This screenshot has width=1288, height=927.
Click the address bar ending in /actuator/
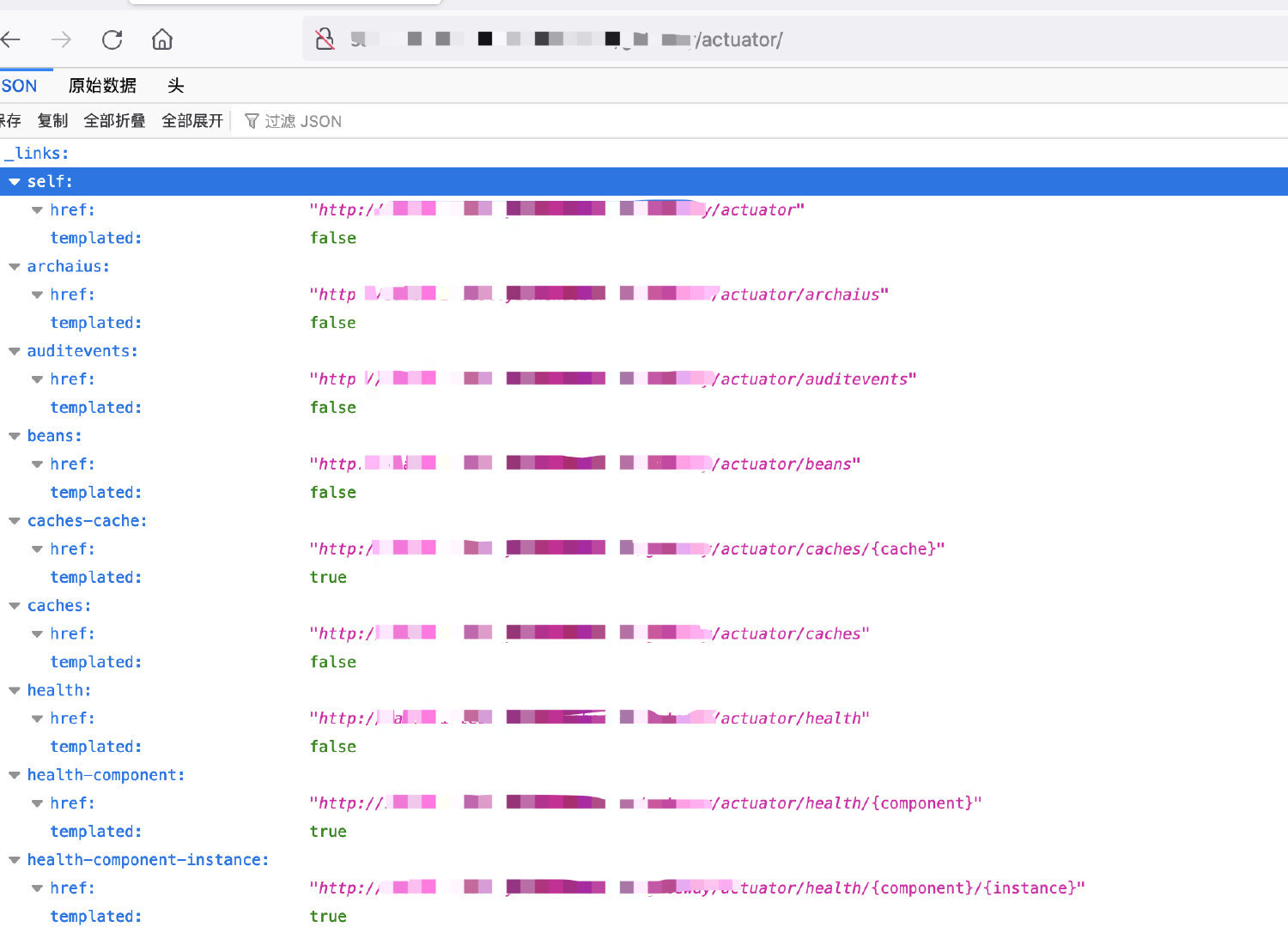click(x=794, y=39)
